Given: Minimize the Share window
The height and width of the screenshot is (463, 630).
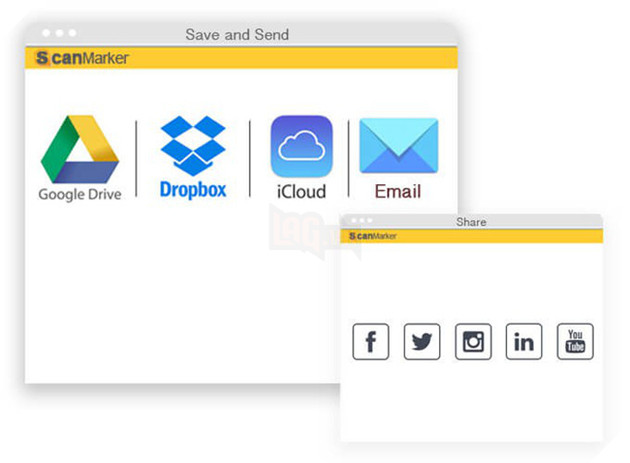Looking at the screenshot, I should click(362, 220).
